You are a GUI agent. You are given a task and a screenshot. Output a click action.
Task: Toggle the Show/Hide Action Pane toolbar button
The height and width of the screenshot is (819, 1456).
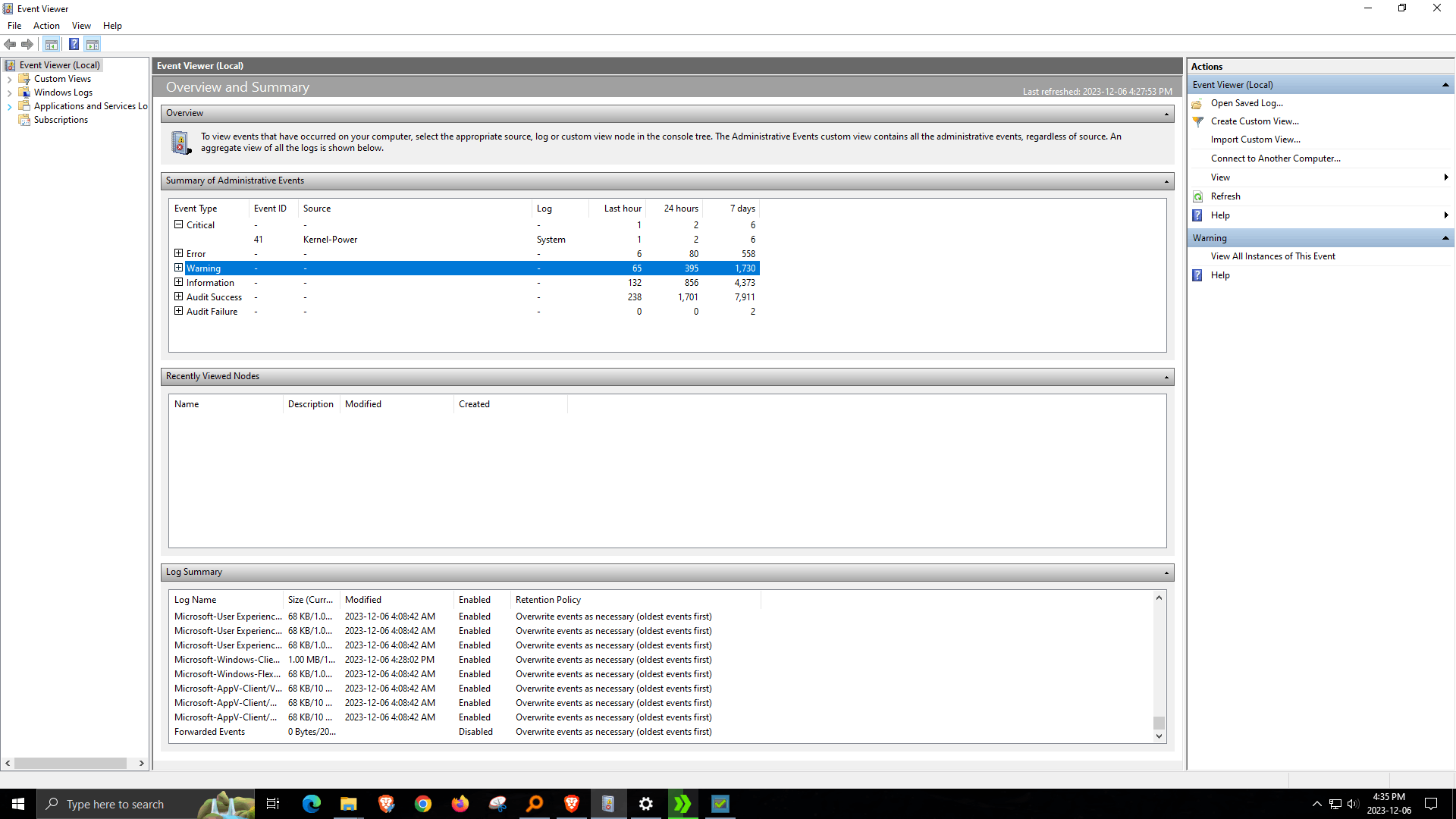[x=92, y=44]
